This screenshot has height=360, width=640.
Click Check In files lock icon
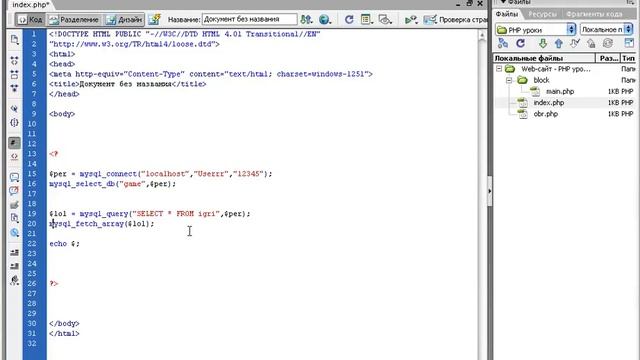591,43
